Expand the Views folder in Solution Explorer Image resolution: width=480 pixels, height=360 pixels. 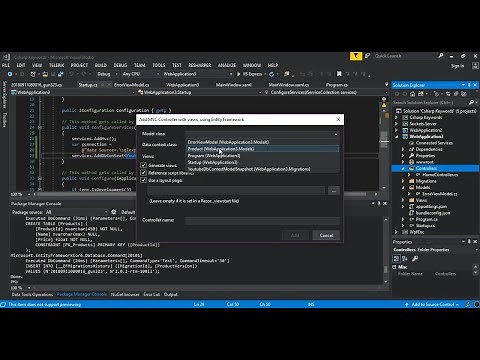(403, 200)
